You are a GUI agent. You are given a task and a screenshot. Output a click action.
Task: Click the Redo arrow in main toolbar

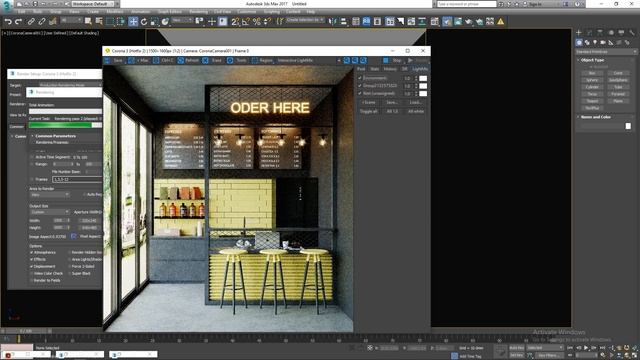pyautogui.click(x=18, y=21)
